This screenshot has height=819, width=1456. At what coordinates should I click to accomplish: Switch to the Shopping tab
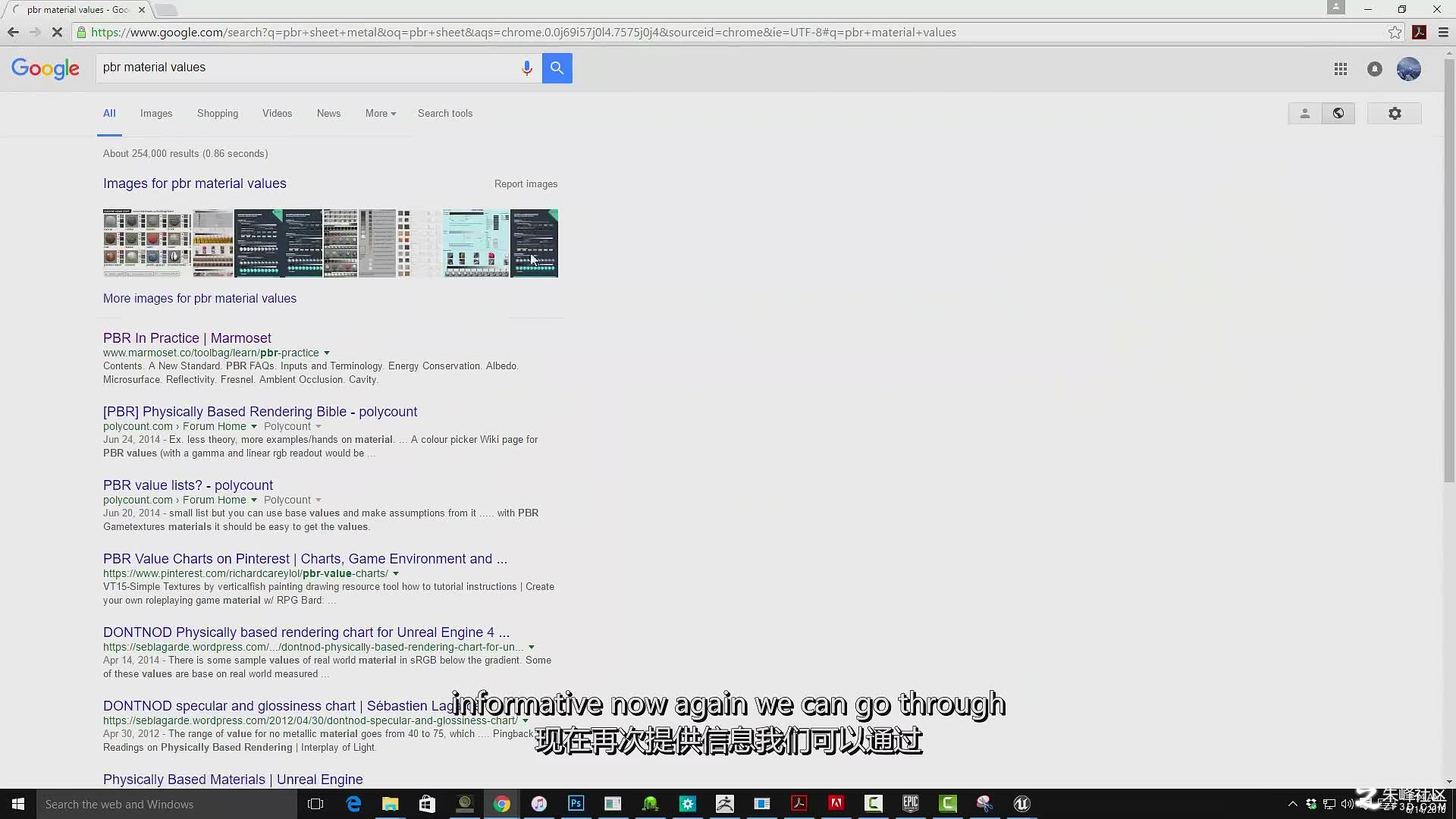pos(218,113)
